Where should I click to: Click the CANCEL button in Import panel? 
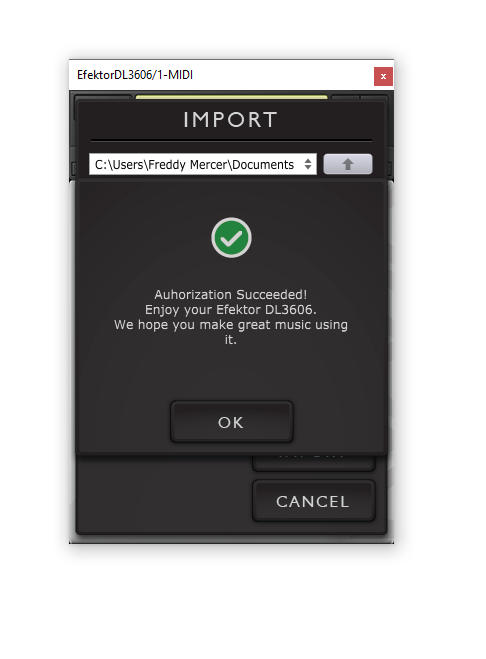314,501
